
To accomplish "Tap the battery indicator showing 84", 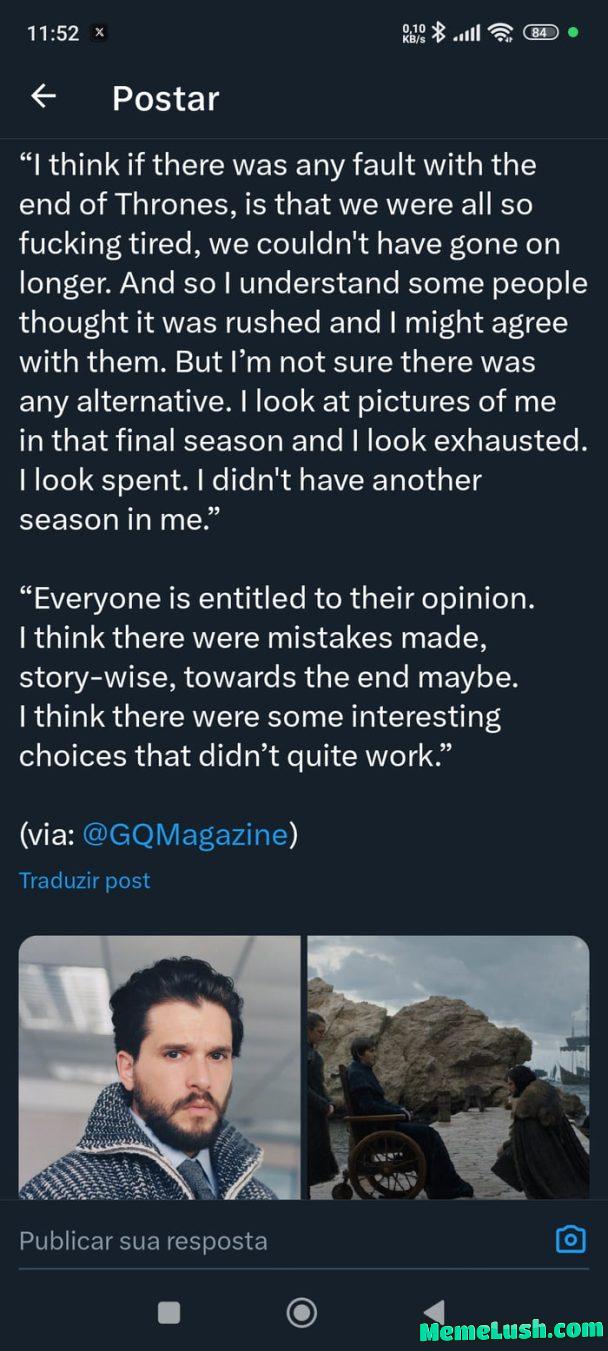I will [541, 33].
